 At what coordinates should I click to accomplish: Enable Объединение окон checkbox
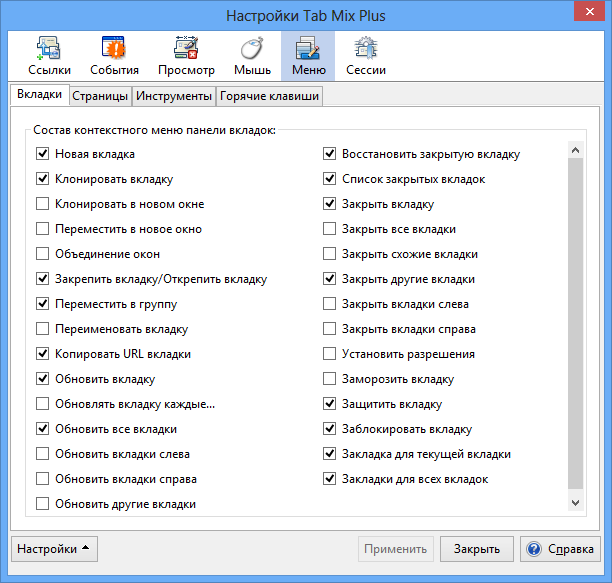point(43,254)
